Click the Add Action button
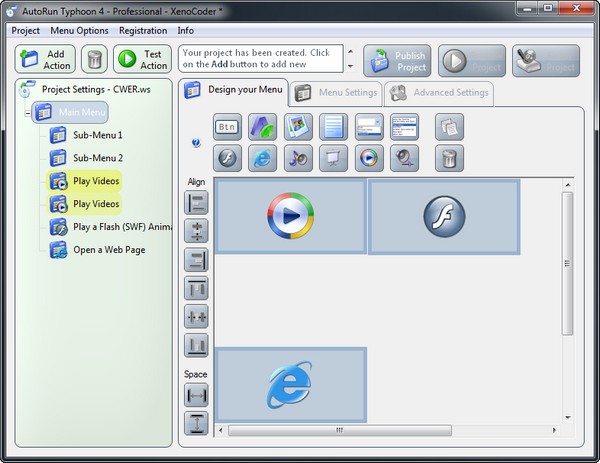This screenshot has height=463, width=600. click(x=44, y=59)
